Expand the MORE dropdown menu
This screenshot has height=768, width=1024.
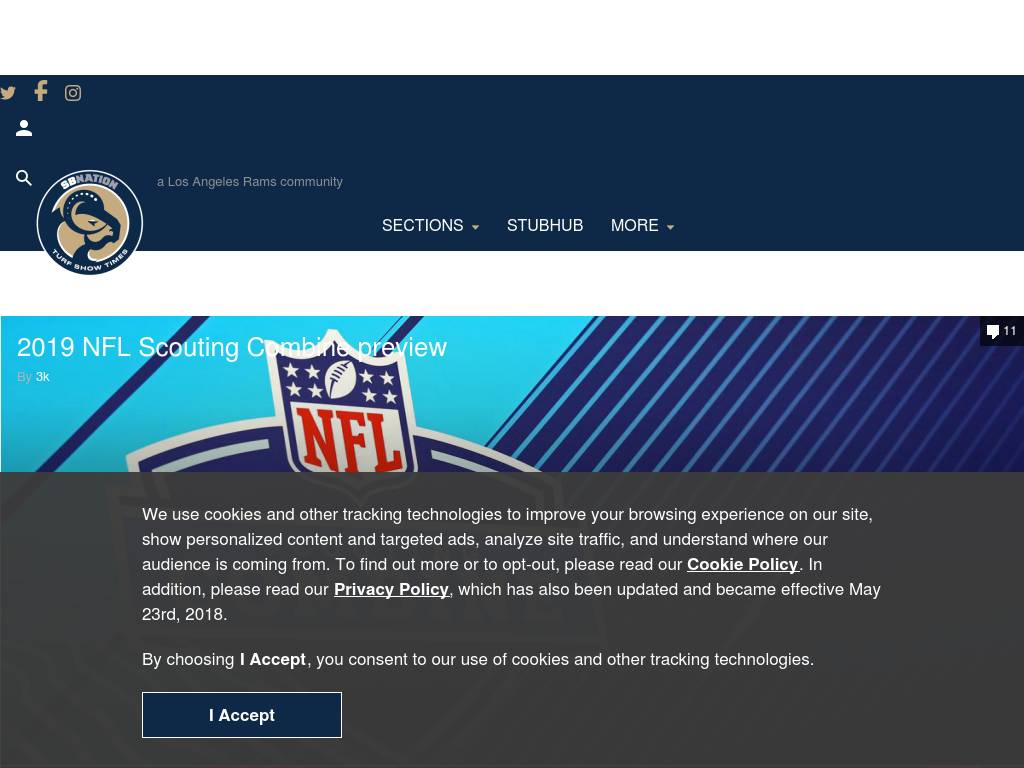[635, 225]
